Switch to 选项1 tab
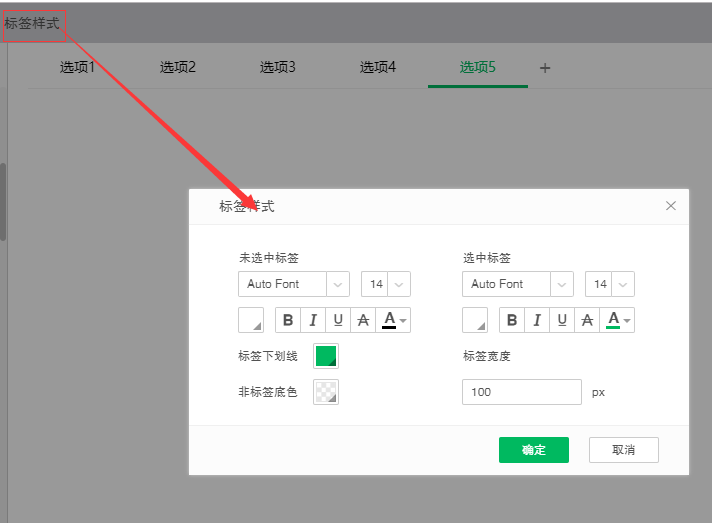The height and width of the screenshot is (523, 712). tap(77, 68)
